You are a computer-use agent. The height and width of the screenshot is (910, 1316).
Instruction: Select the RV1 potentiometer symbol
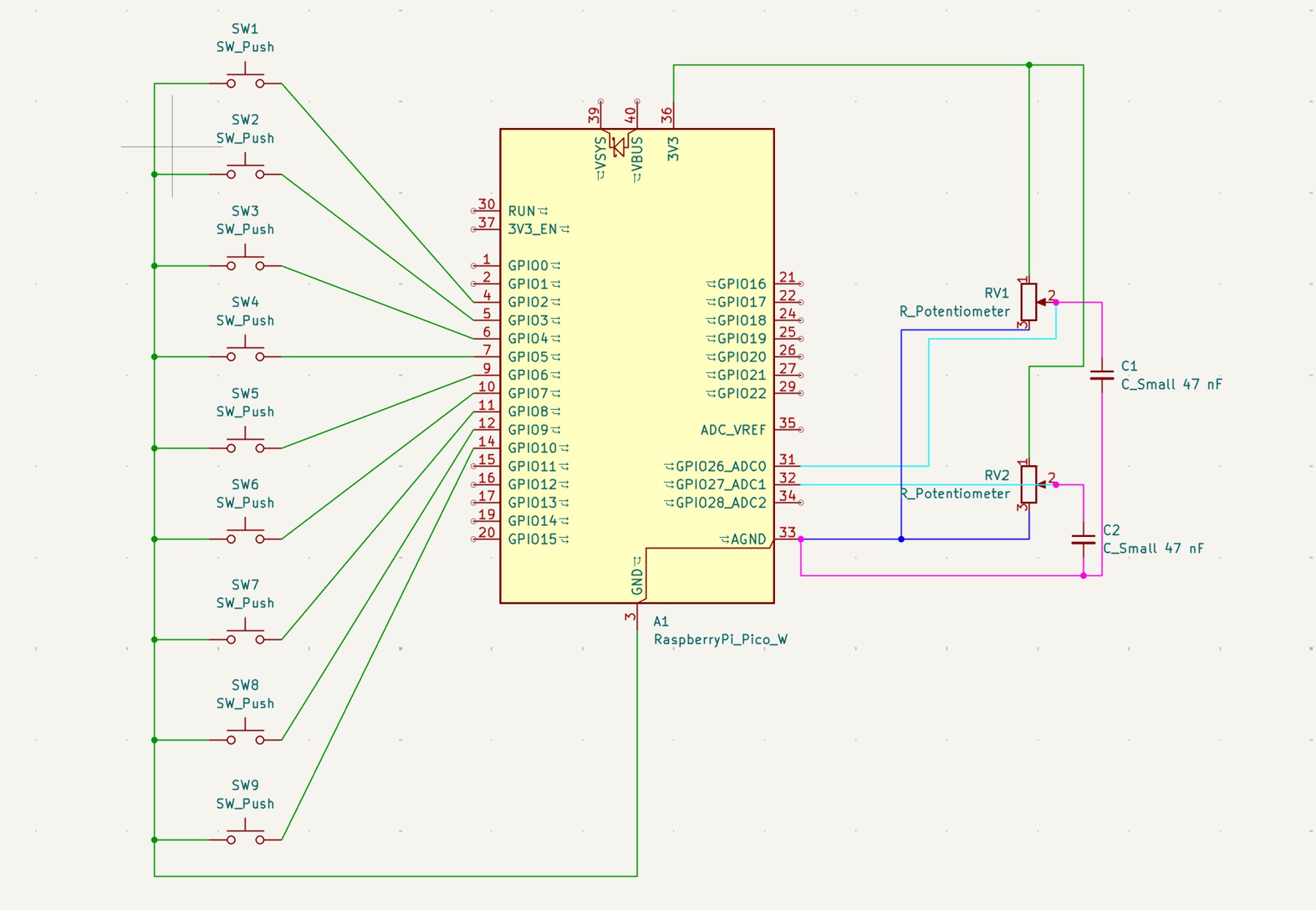1029,302
